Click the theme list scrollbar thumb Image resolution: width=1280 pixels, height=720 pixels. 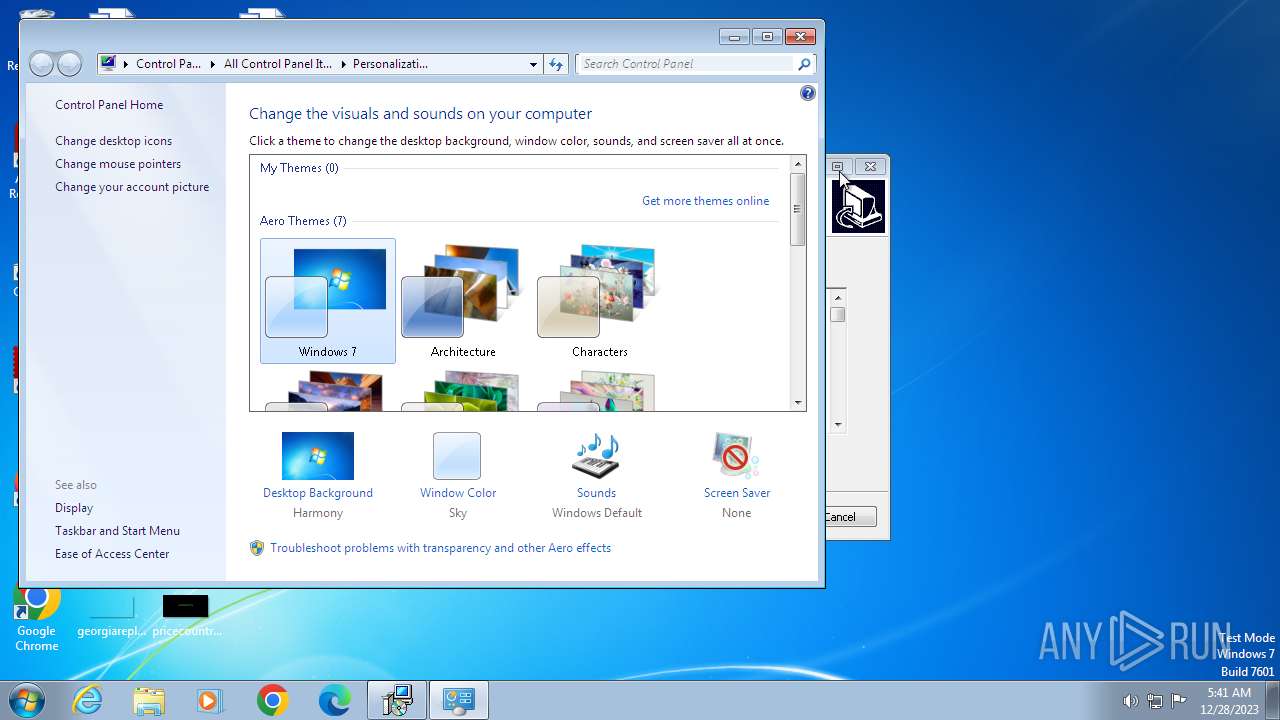[x=798, y=209]
